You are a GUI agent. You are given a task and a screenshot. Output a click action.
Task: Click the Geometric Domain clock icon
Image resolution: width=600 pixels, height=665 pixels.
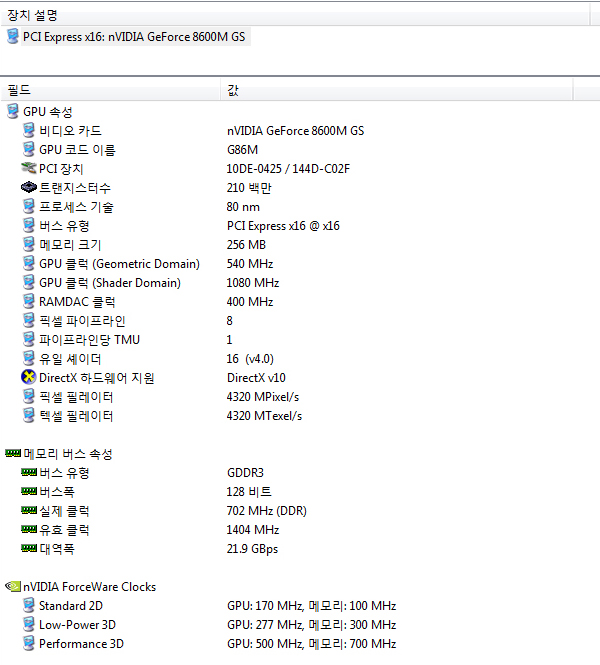29,263
